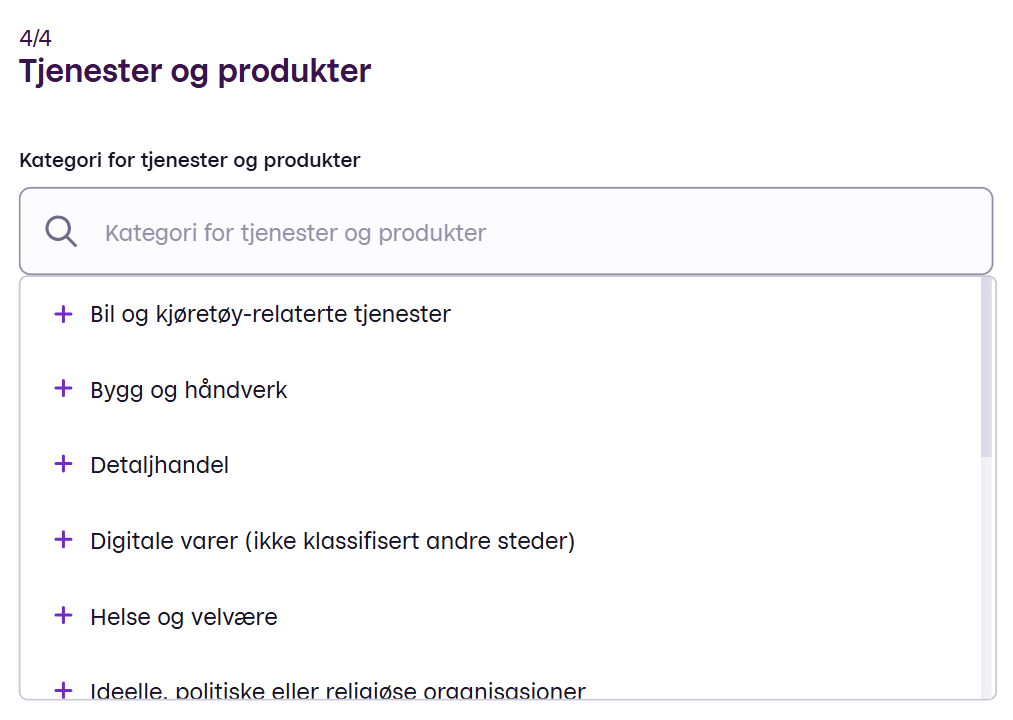Viewport: 1013px width, 720px height.
Task: Click plus icon next to Bygg og håndverk
Action: [x=63, y=389]
